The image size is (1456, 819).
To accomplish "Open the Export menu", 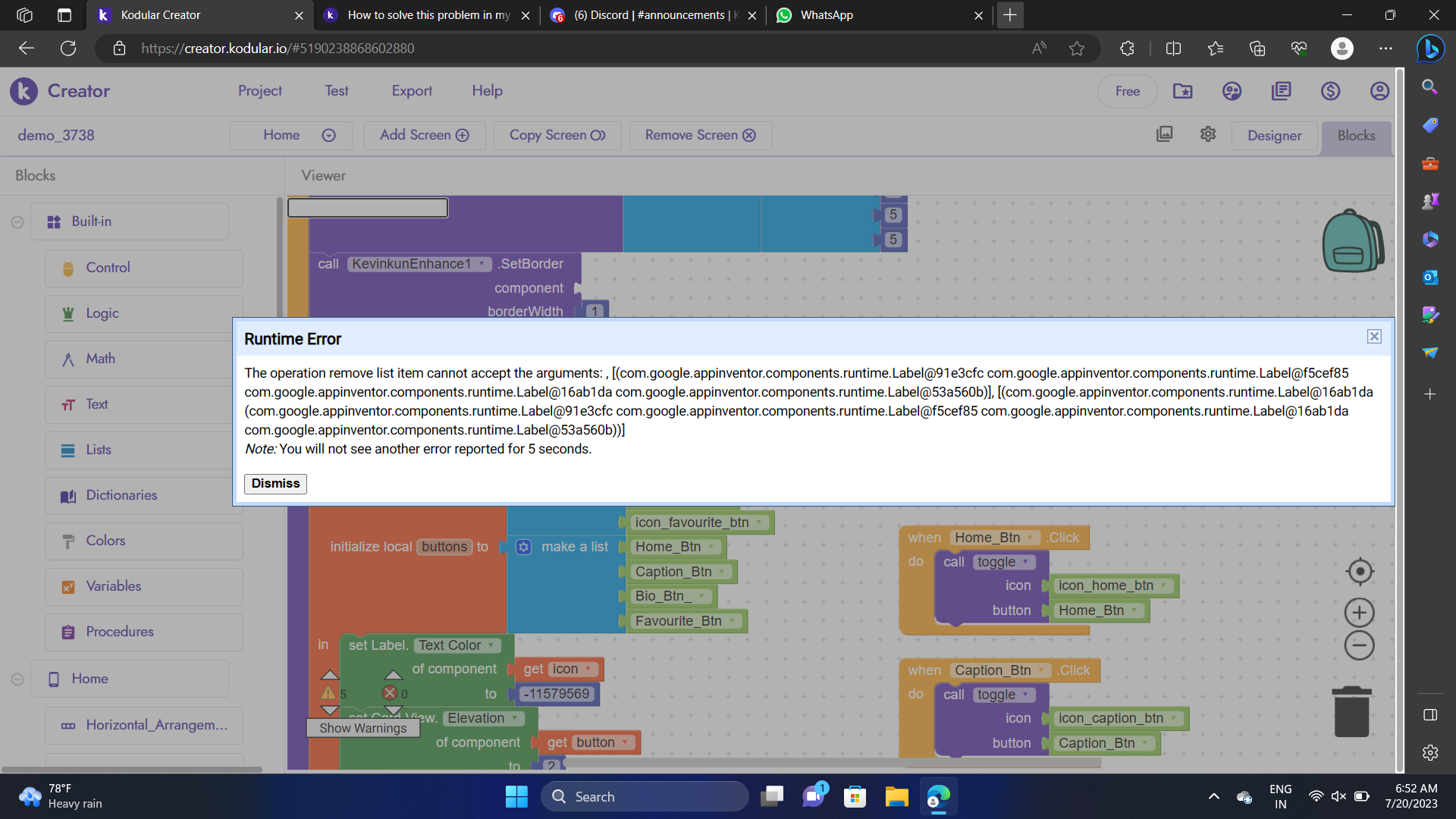I will coord(412,91).
